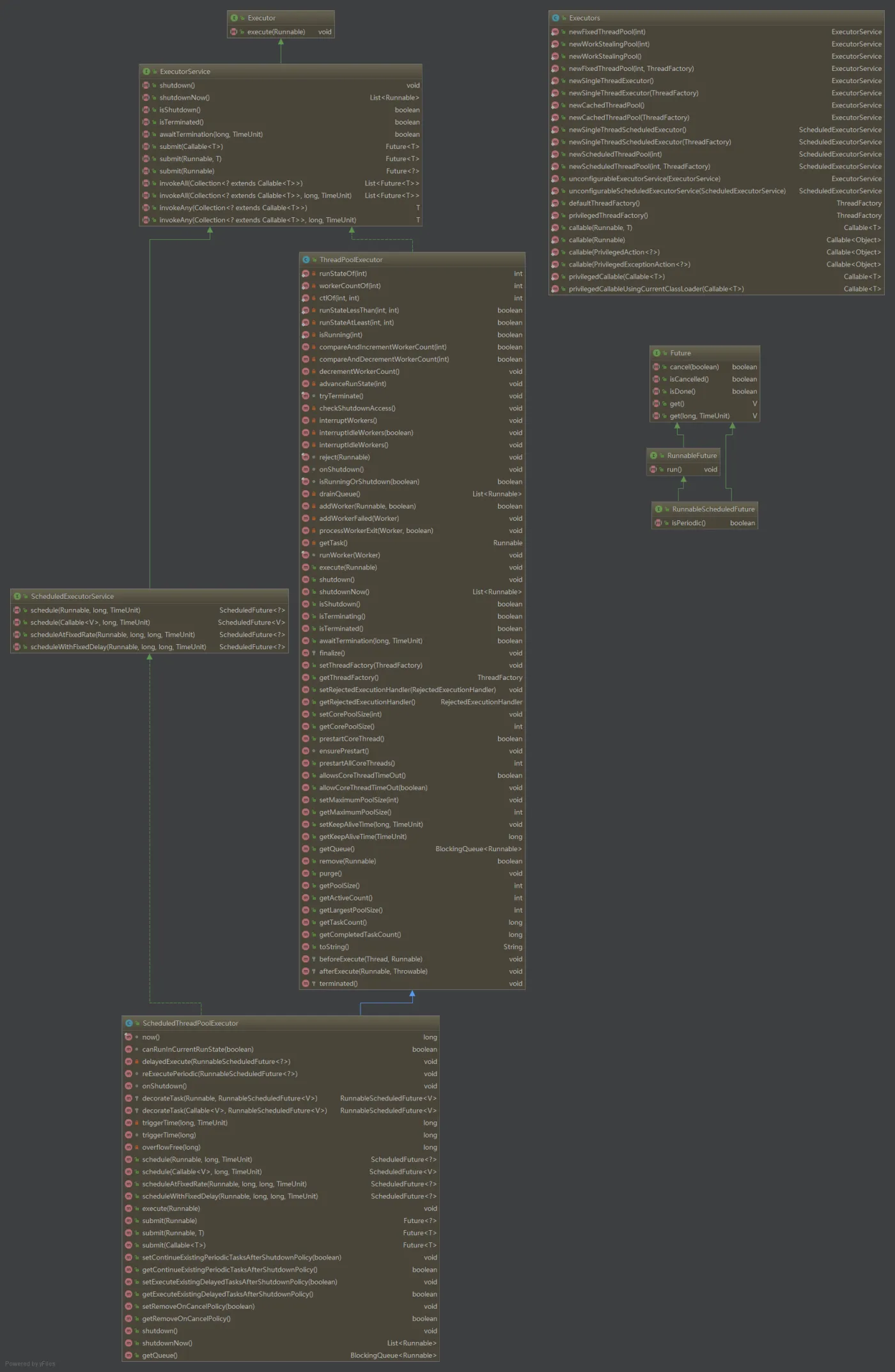Select the newScheduledThreadPool(int, ThreadFactory) row
The height and width of the screenshot is (1372, 895).
pyautogui.click(x=716, y=167)
